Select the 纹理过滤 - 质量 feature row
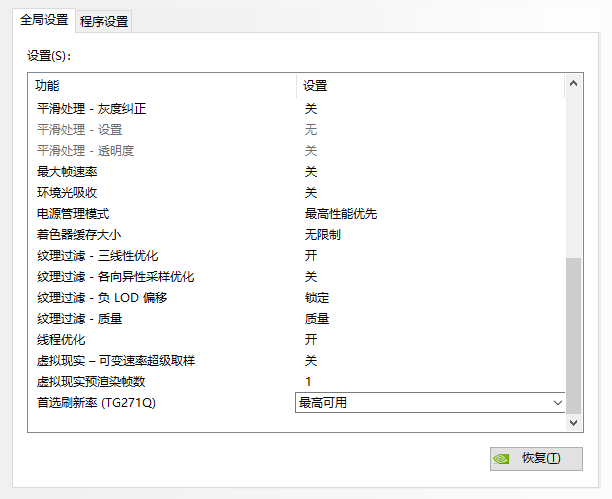Screen dimensions: 612x499 point(297,319)
